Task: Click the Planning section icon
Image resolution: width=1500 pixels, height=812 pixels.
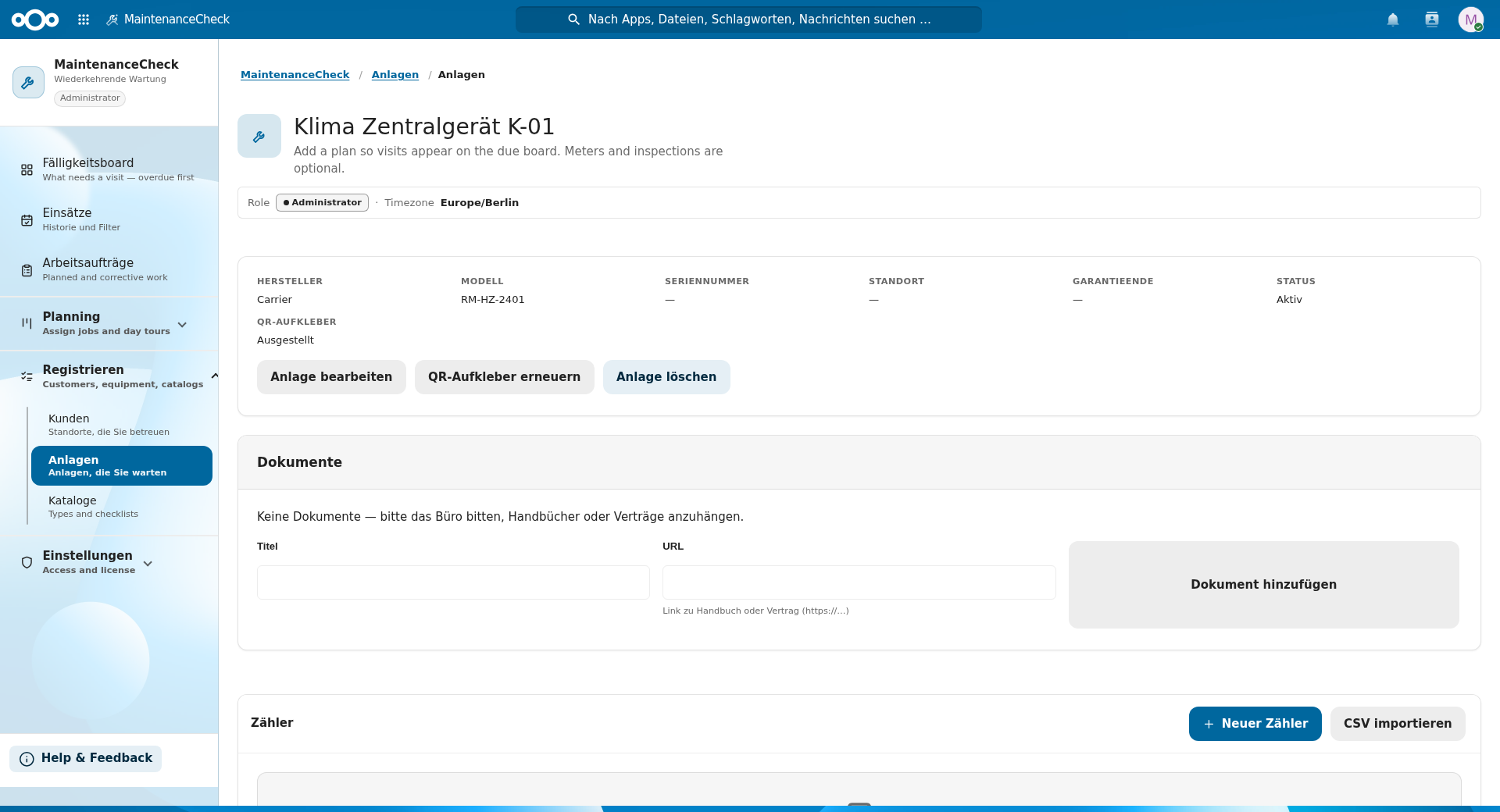Action: point(27,323)
